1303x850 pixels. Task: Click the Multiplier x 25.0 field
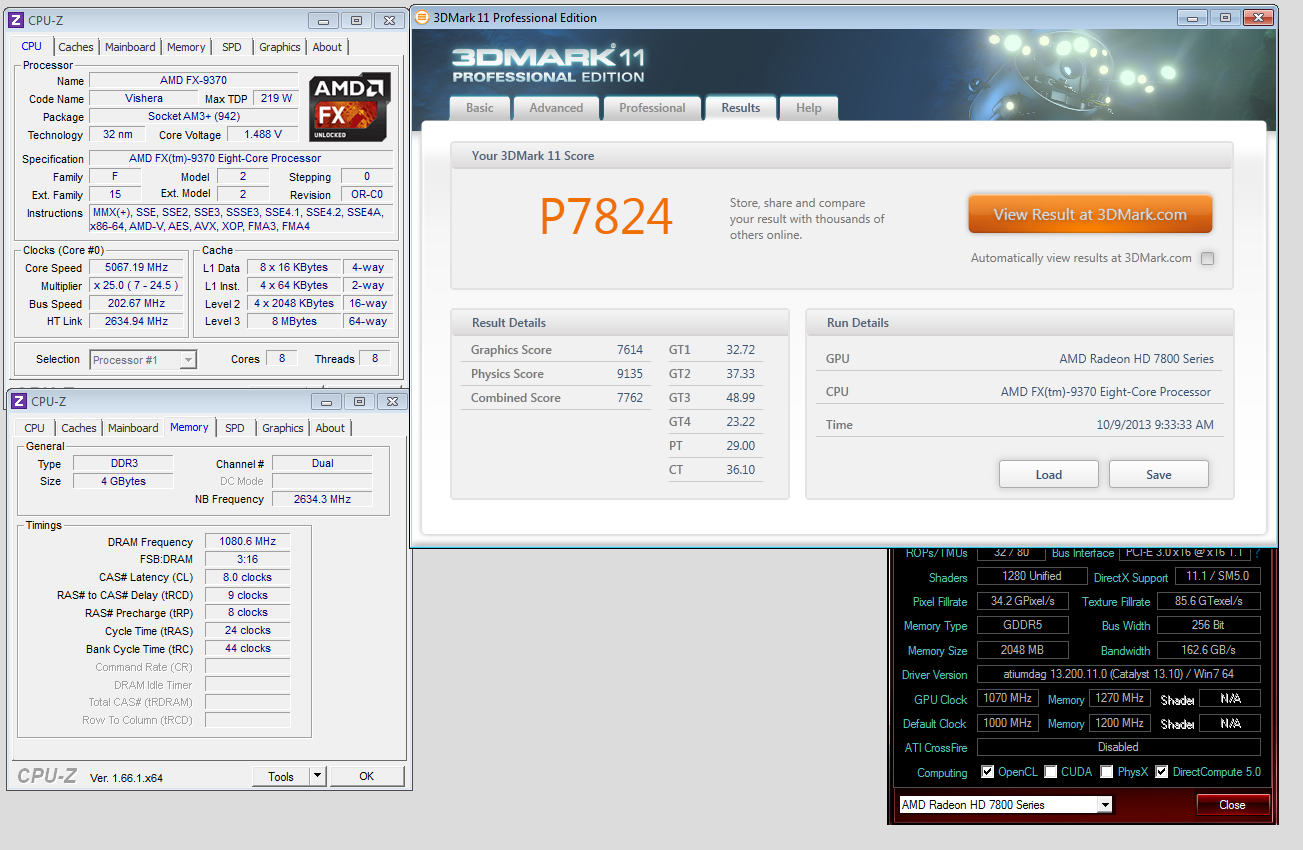pyautogui.click(x=136, y=286)
